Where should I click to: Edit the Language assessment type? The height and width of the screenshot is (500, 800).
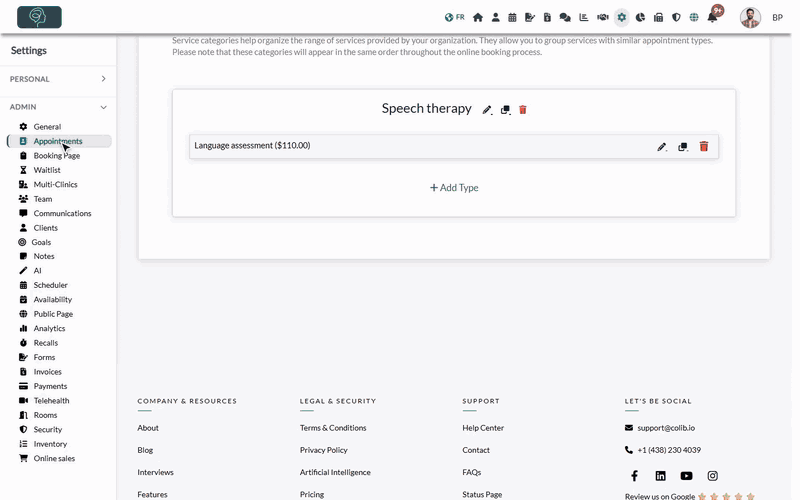(x=662, y=147)
